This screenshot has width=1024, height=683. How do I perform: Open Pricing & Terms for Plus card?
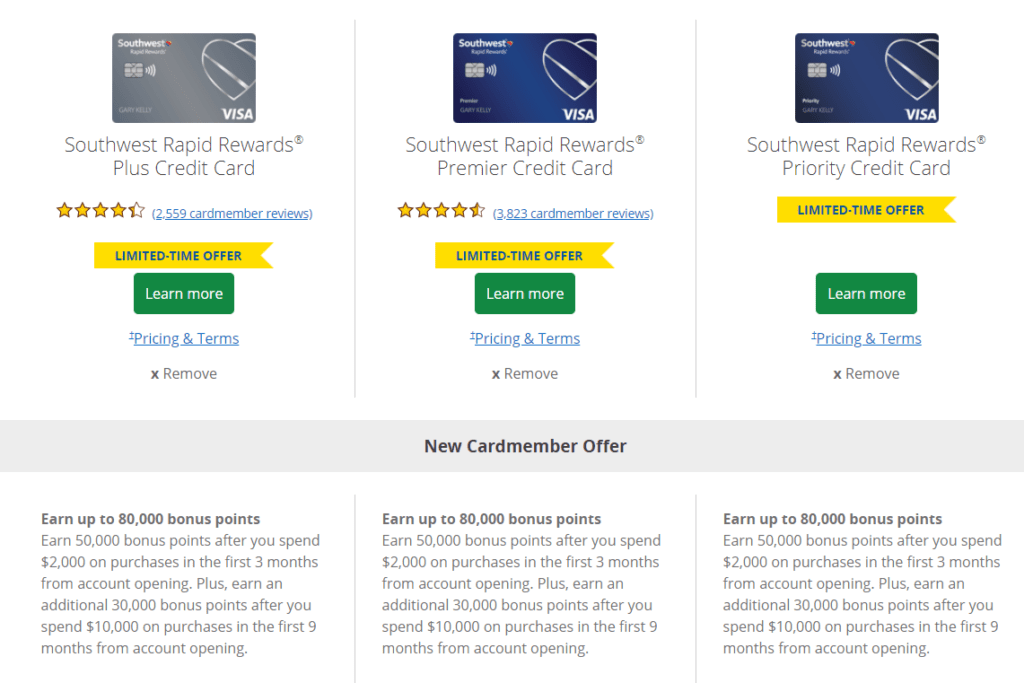pyautogui.click(x=185, y=338)
